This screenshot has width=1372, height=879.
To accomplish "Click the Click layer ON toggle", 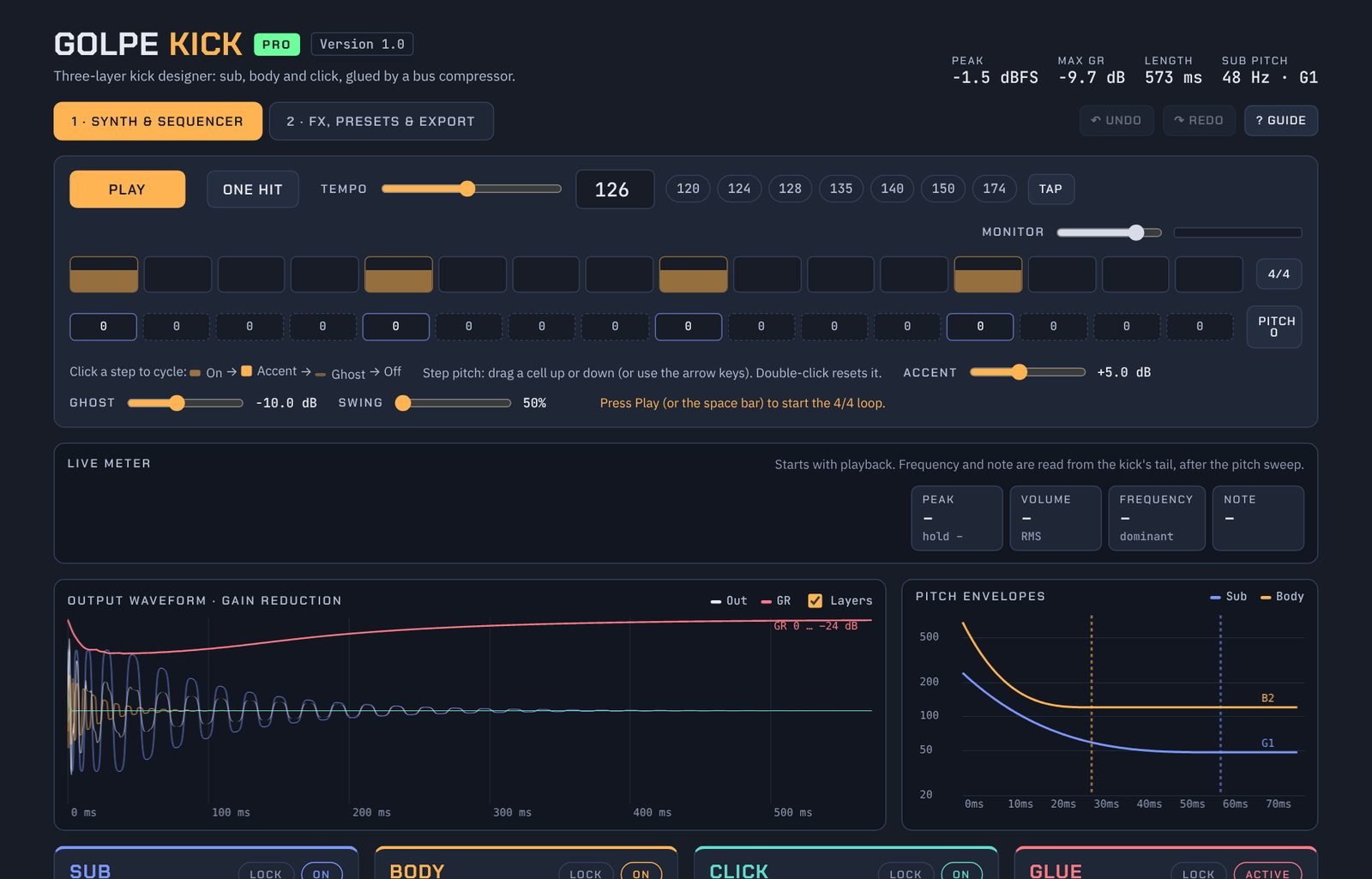I will tap(961, 872).
